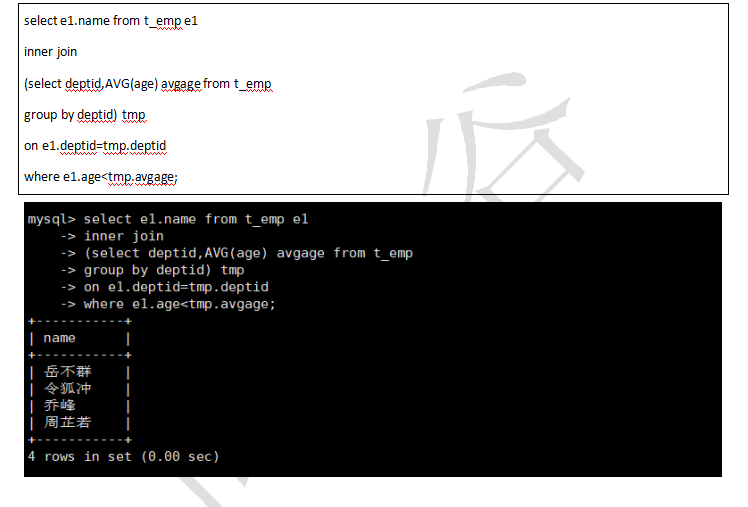Click the mysql> prompt in terminal

point(52,219)
